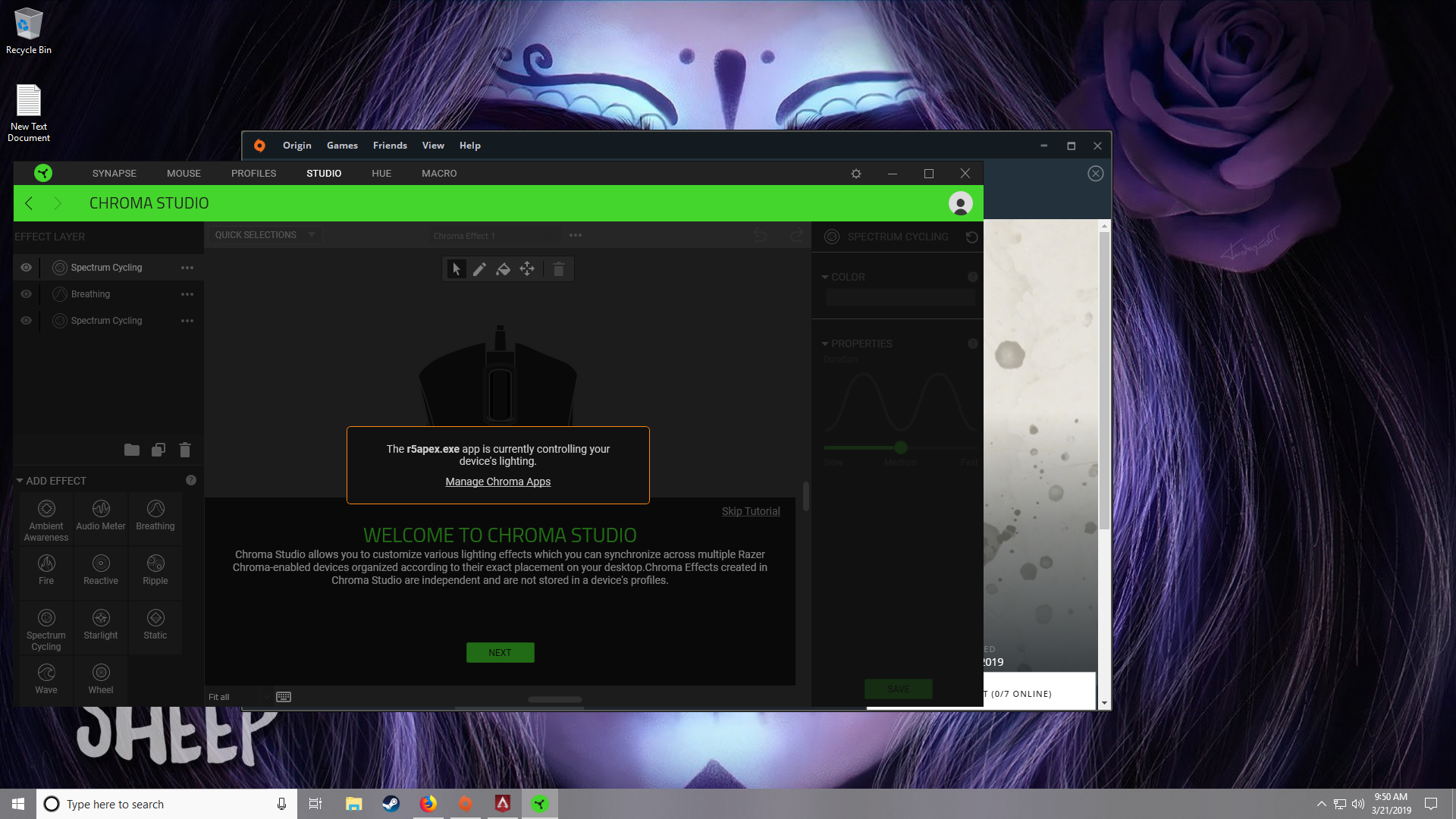Click the Save button
The width and height of the screenshot is (1456, 819).
pos(899,689)
